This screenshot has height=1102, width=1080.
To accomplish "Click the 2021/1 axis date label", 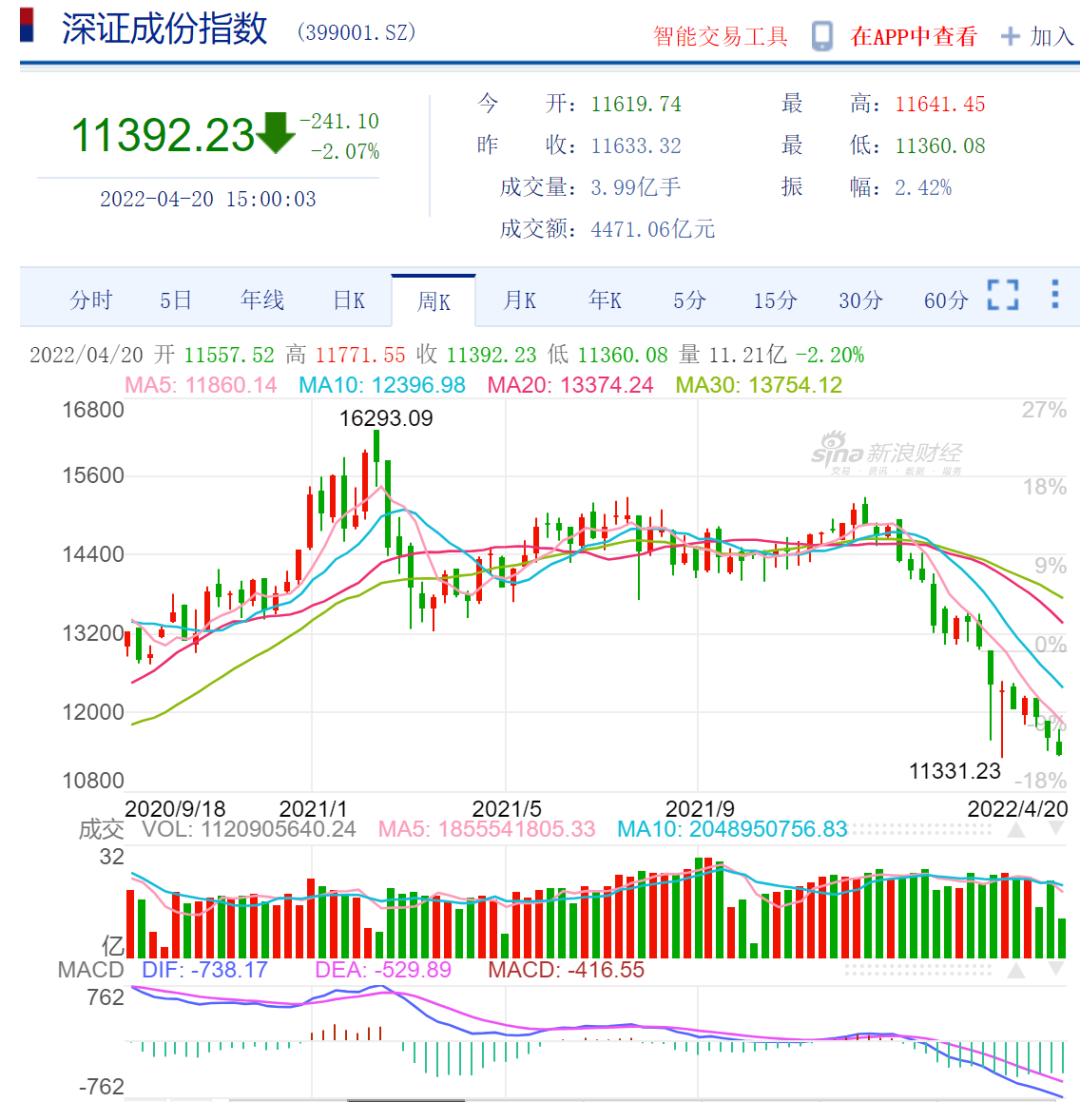I will pos(313,808).
